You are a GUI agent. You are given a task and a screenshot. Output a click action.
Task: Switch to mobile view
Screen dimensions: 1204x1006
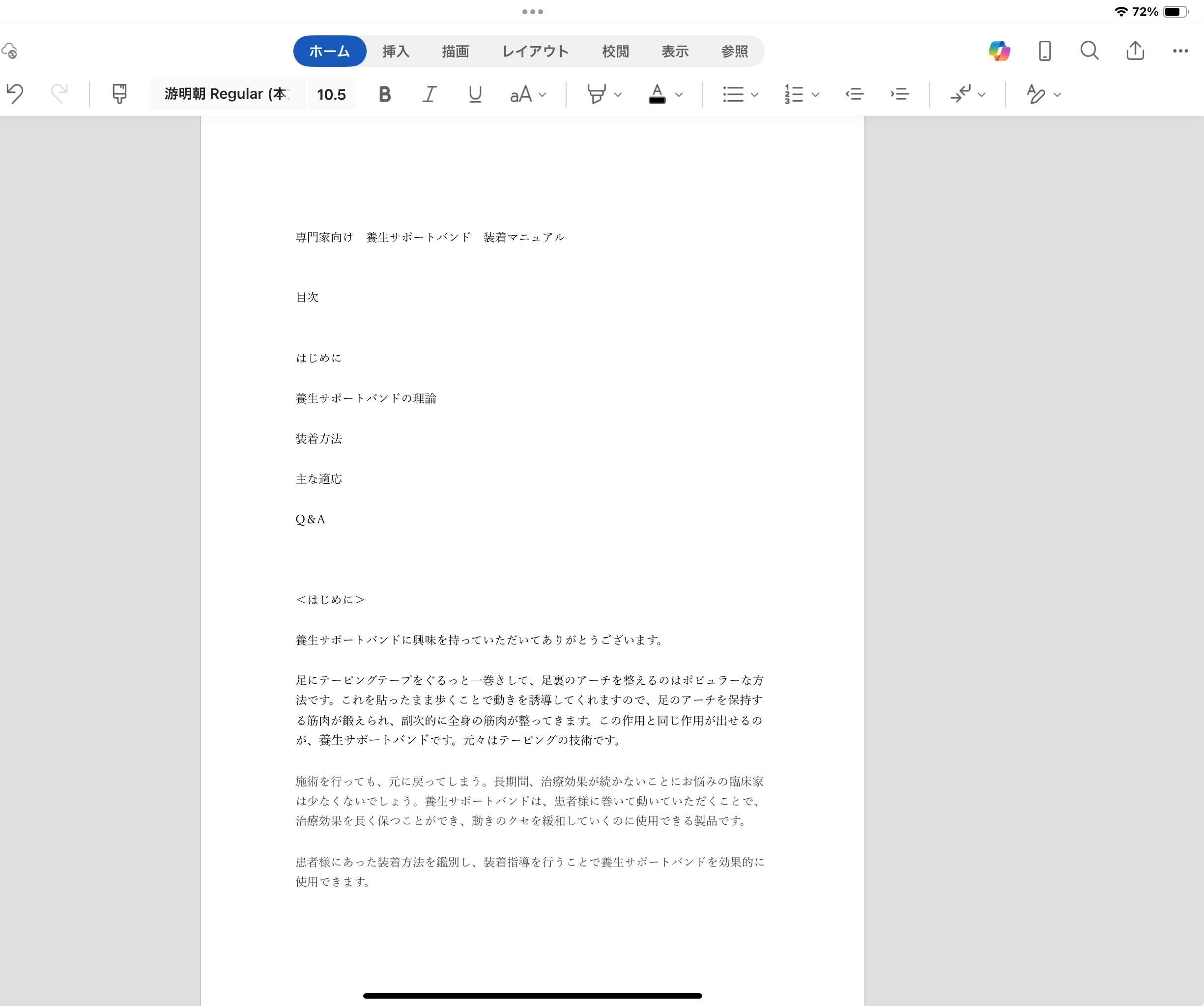tap(1045, 51)
